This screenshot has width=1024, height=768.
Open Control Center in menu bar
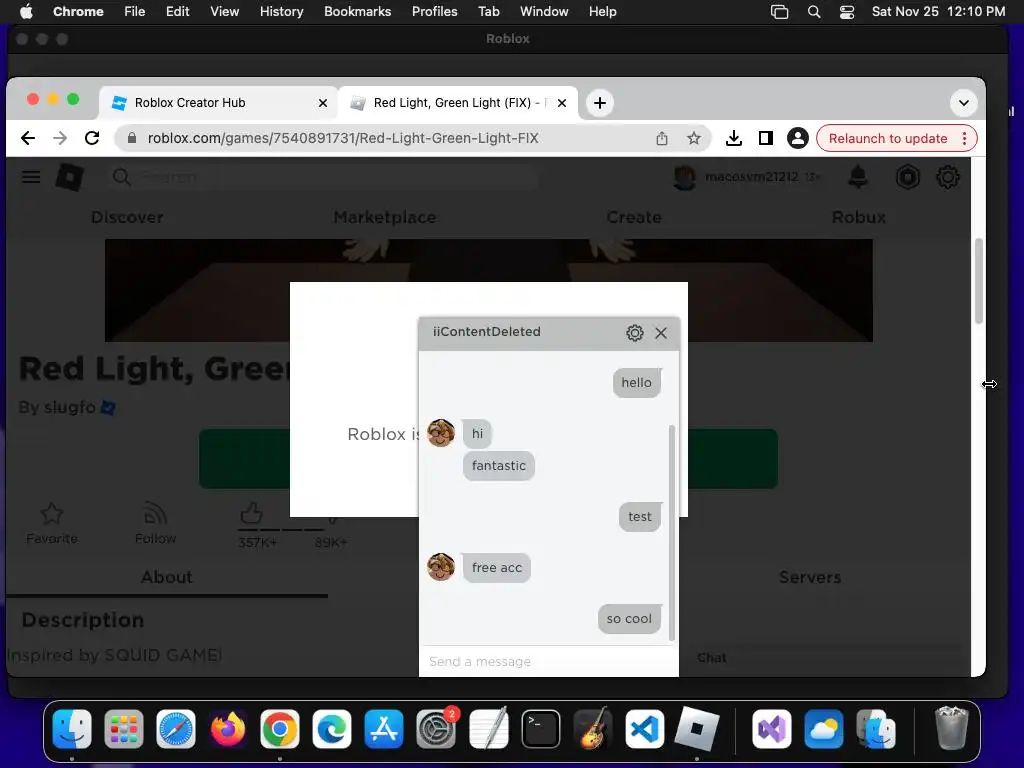point(847,12)
